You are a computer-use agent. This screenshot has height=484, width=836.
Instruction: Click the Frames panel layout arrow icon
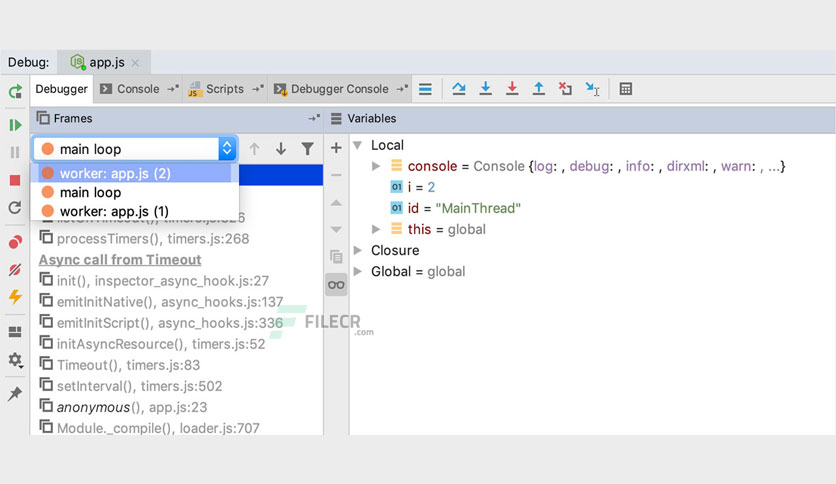tap(314, 118)
